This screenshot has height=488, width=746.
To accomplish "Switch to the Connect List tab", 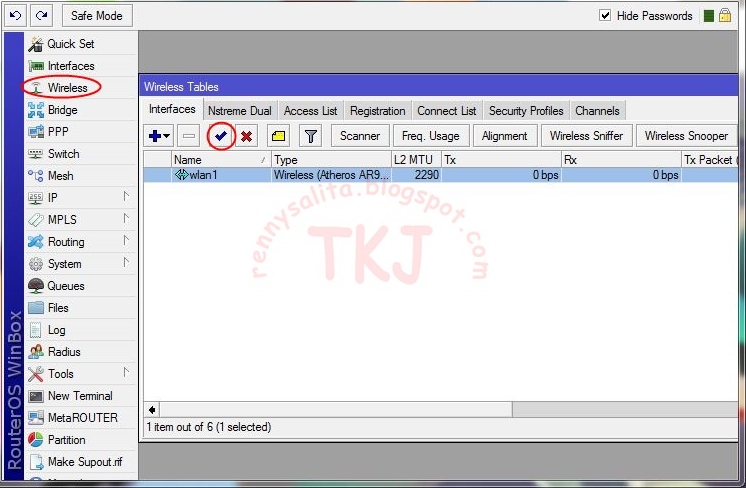I will coord(447,111).
